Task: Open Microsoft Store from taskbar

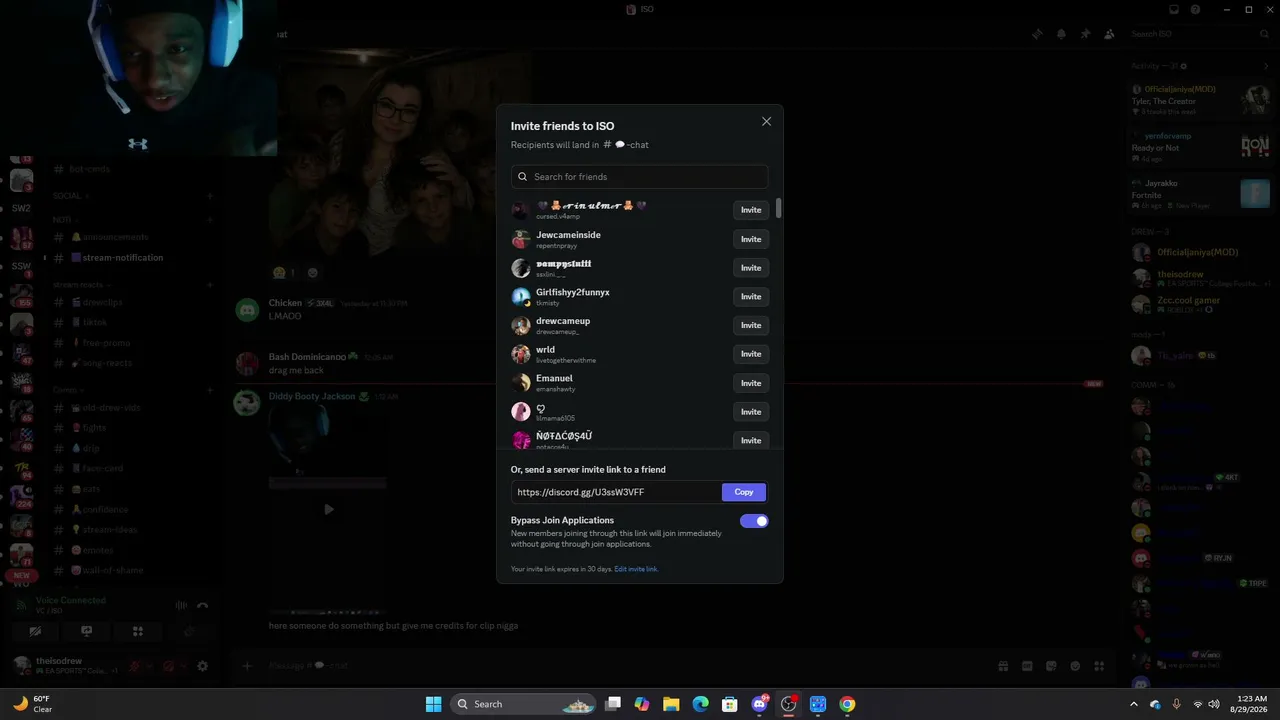Action: [x=730, y=704]
